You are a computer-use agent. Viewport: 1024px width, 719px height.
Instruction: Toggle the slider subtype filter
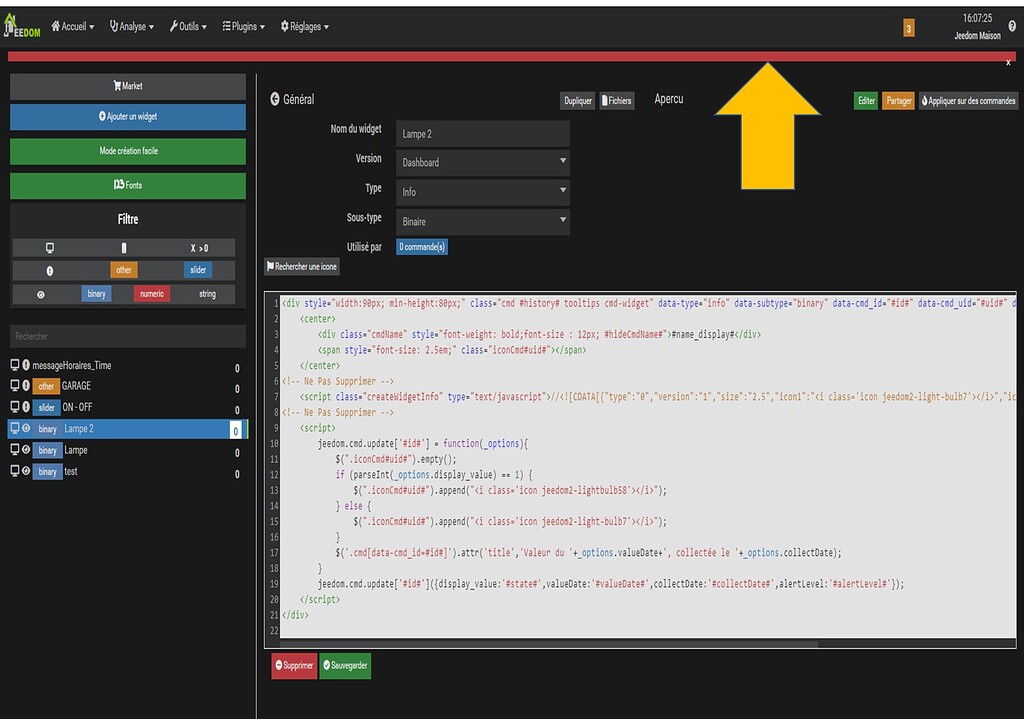point(198,270)
